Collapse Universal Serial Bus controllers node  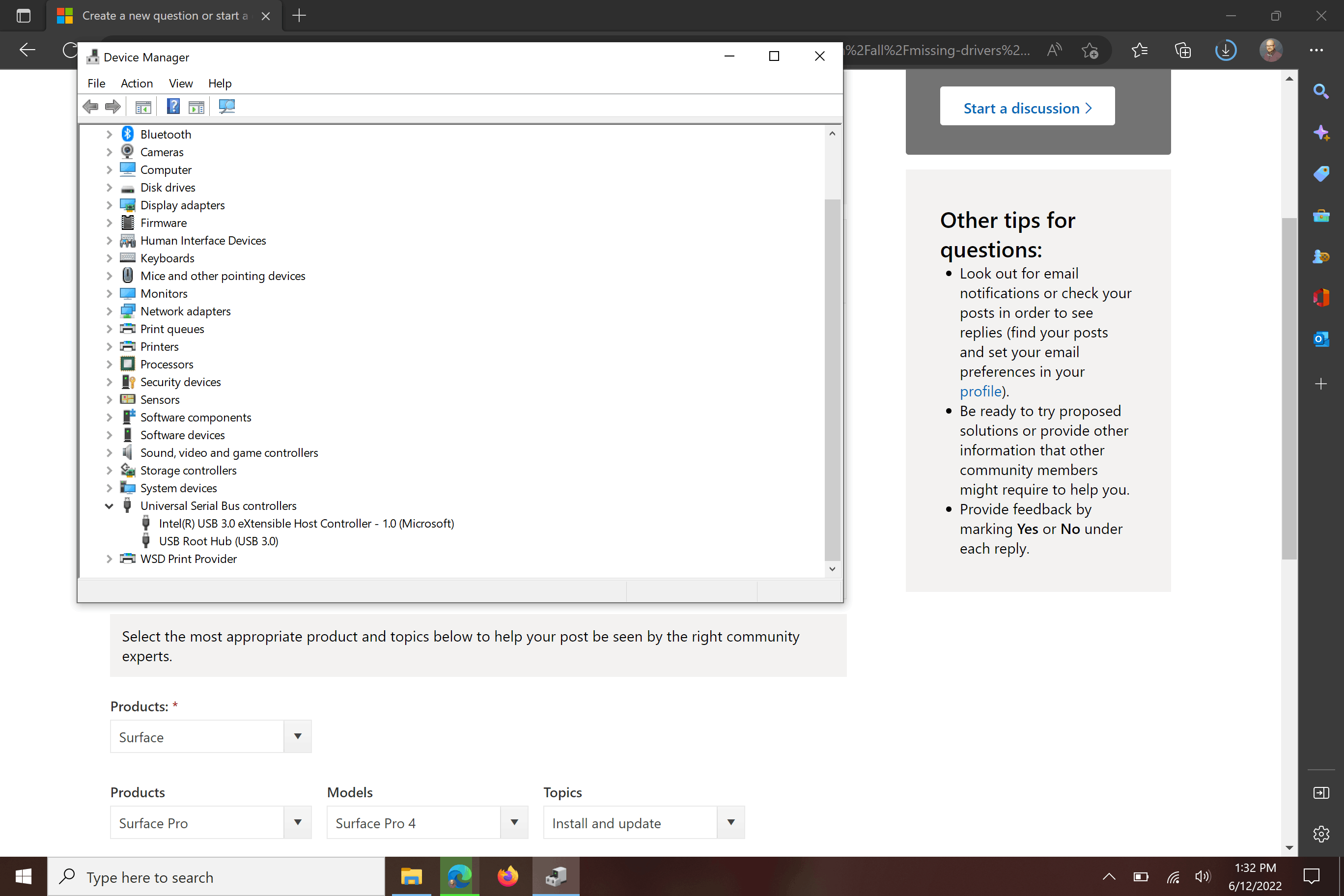(x=109, y=505)
